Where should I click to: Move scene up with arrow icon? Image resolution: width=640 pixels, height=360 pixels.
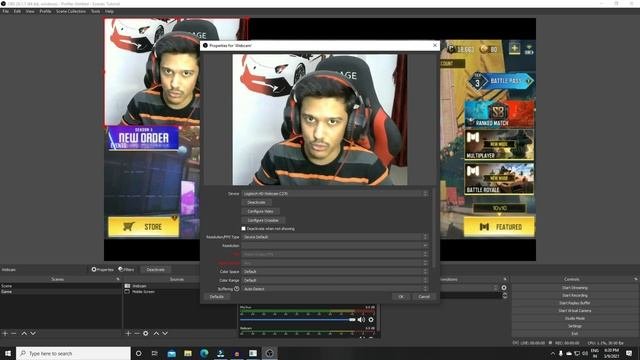pyautogui.click(x=24, y=333)
